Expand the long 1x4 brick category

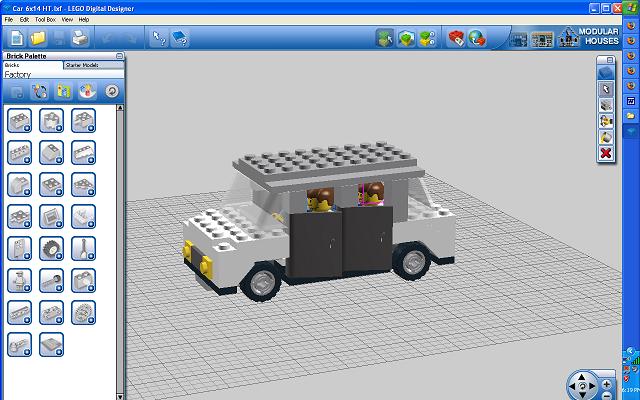tap(19, 153)
